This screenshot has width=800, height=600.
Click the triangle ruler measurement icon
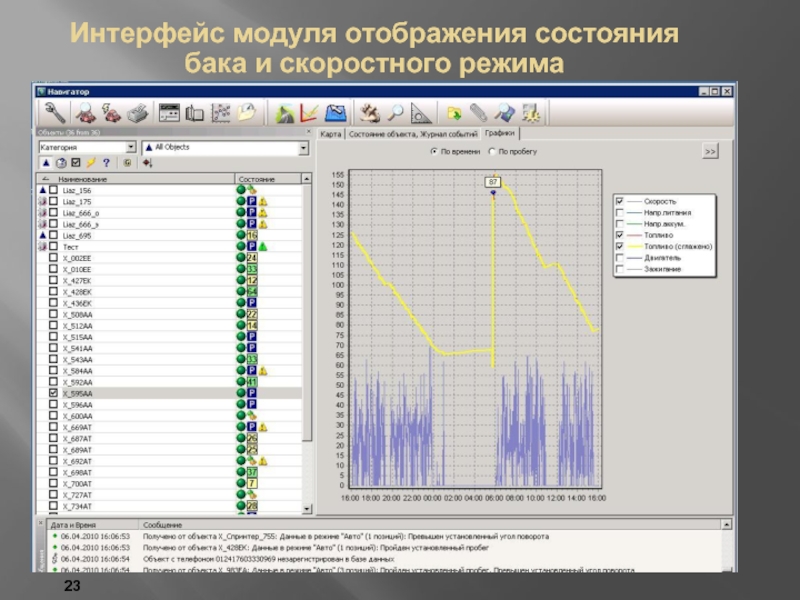pyautogui.click(x=421, y=113)
